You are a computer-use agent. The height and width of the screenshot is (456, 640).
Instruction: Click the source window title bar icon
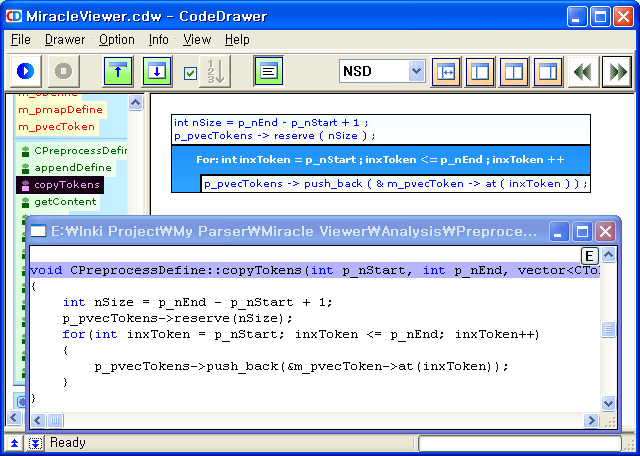(x=38, y=231)
